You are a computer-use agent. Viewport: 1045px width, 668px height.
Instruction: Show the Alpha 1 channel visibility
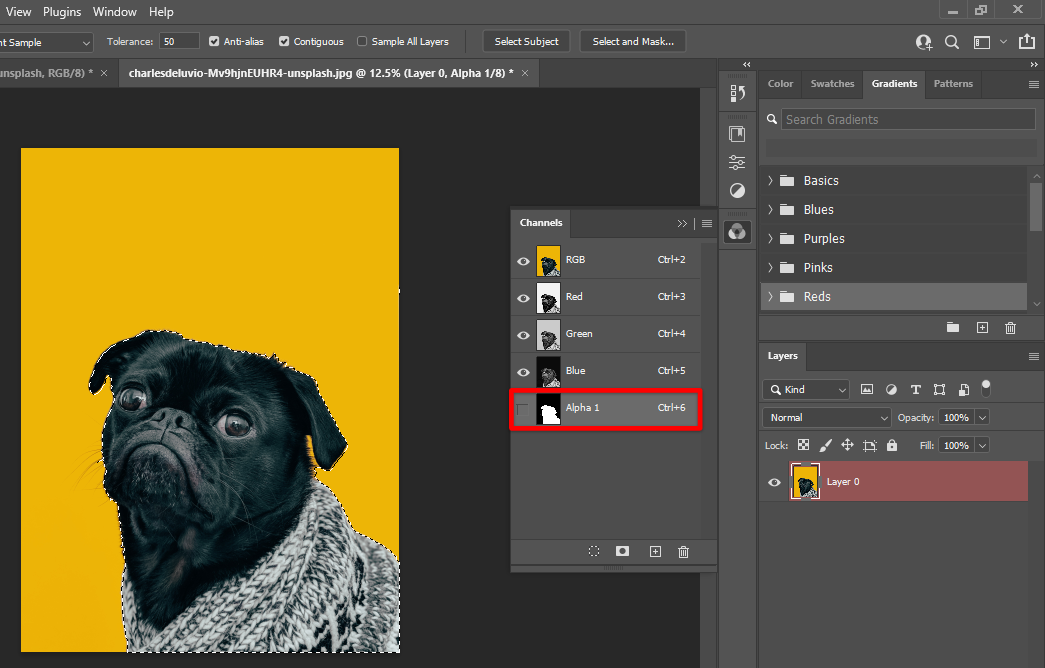point(522,409)
